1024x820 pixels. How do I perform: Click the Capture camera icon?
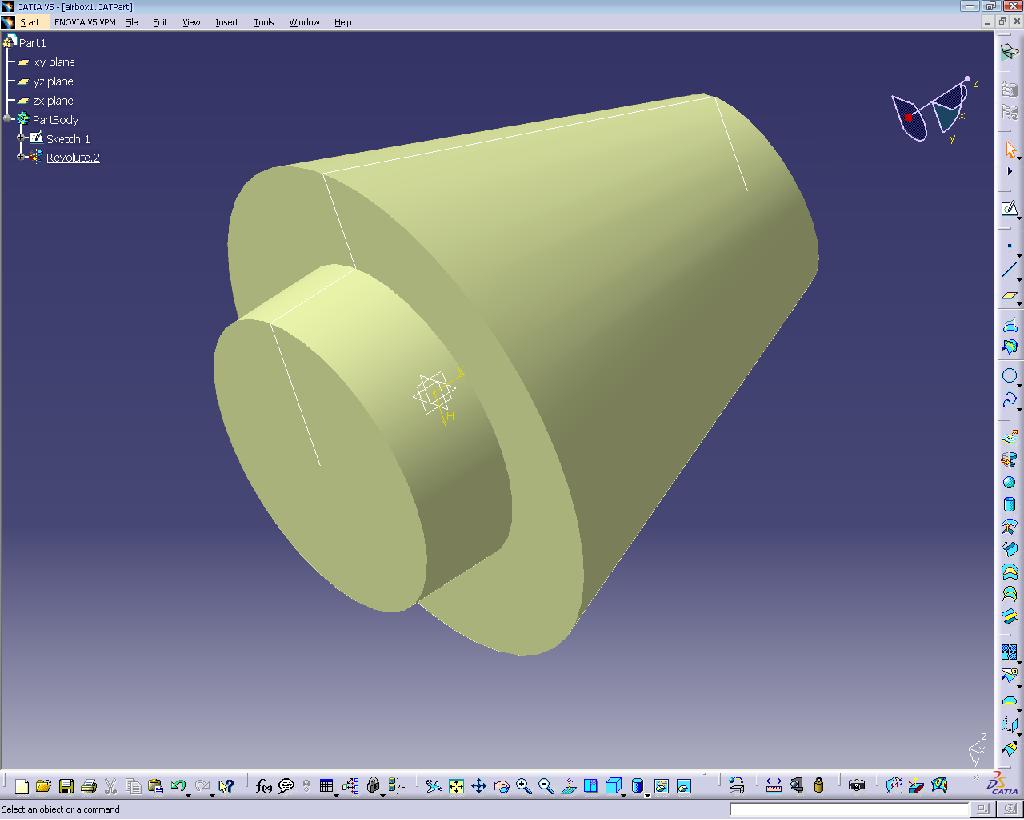856,786
